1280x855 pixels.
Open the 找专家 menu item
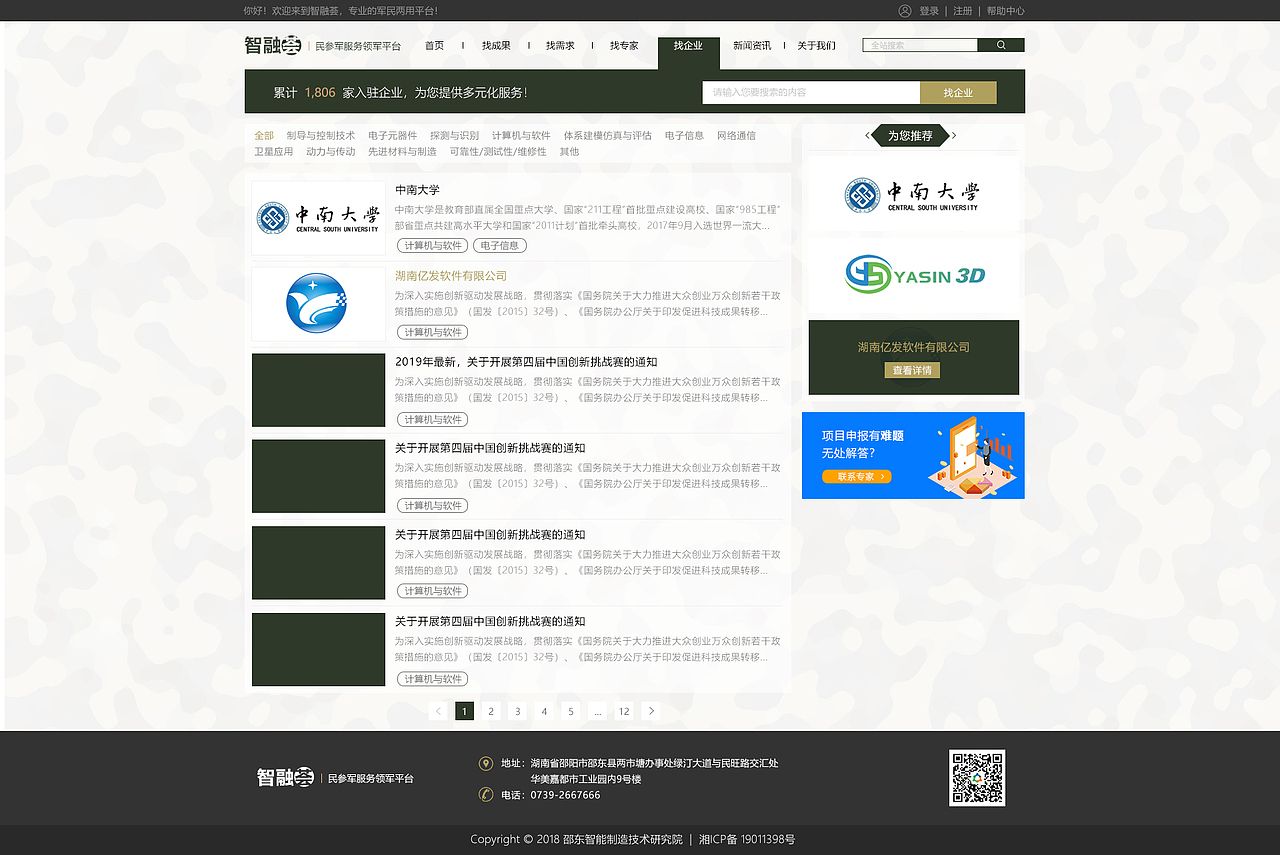624,46
